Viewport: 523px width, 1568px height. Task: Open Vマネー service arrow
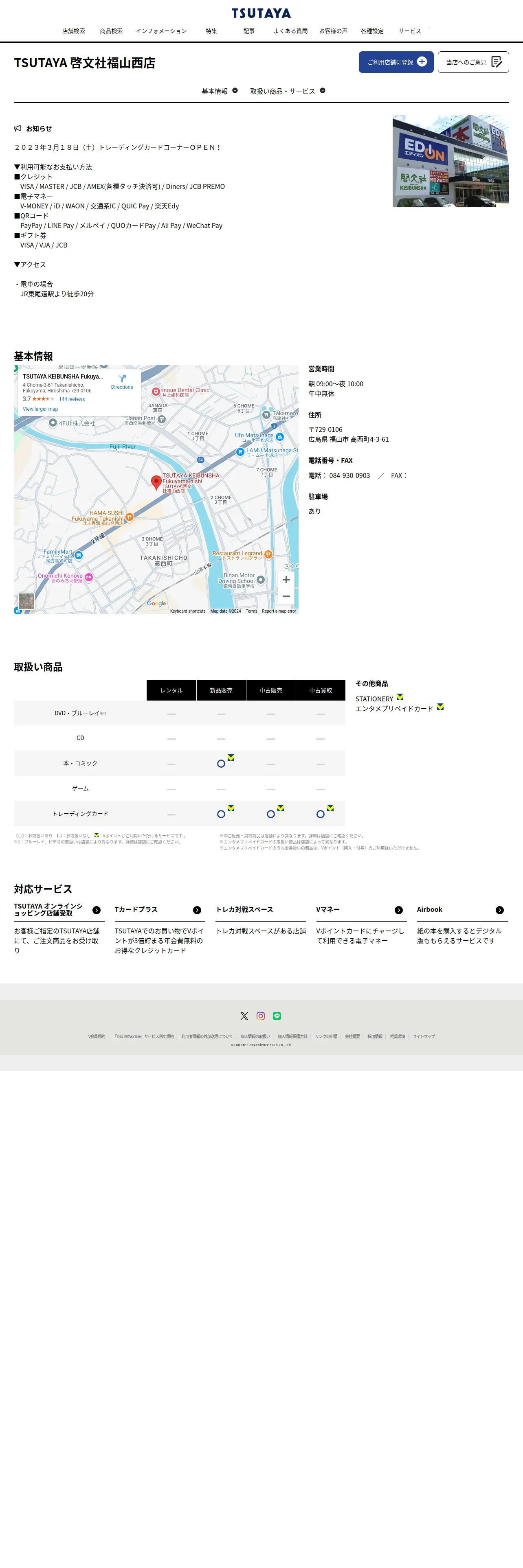[x=399, y=910]
